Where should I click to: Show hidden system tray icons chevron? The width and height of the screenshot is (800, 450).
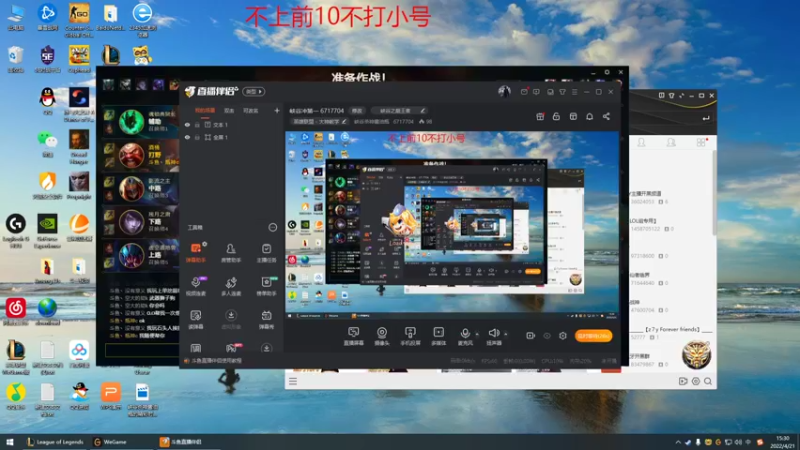pos(678,442)
